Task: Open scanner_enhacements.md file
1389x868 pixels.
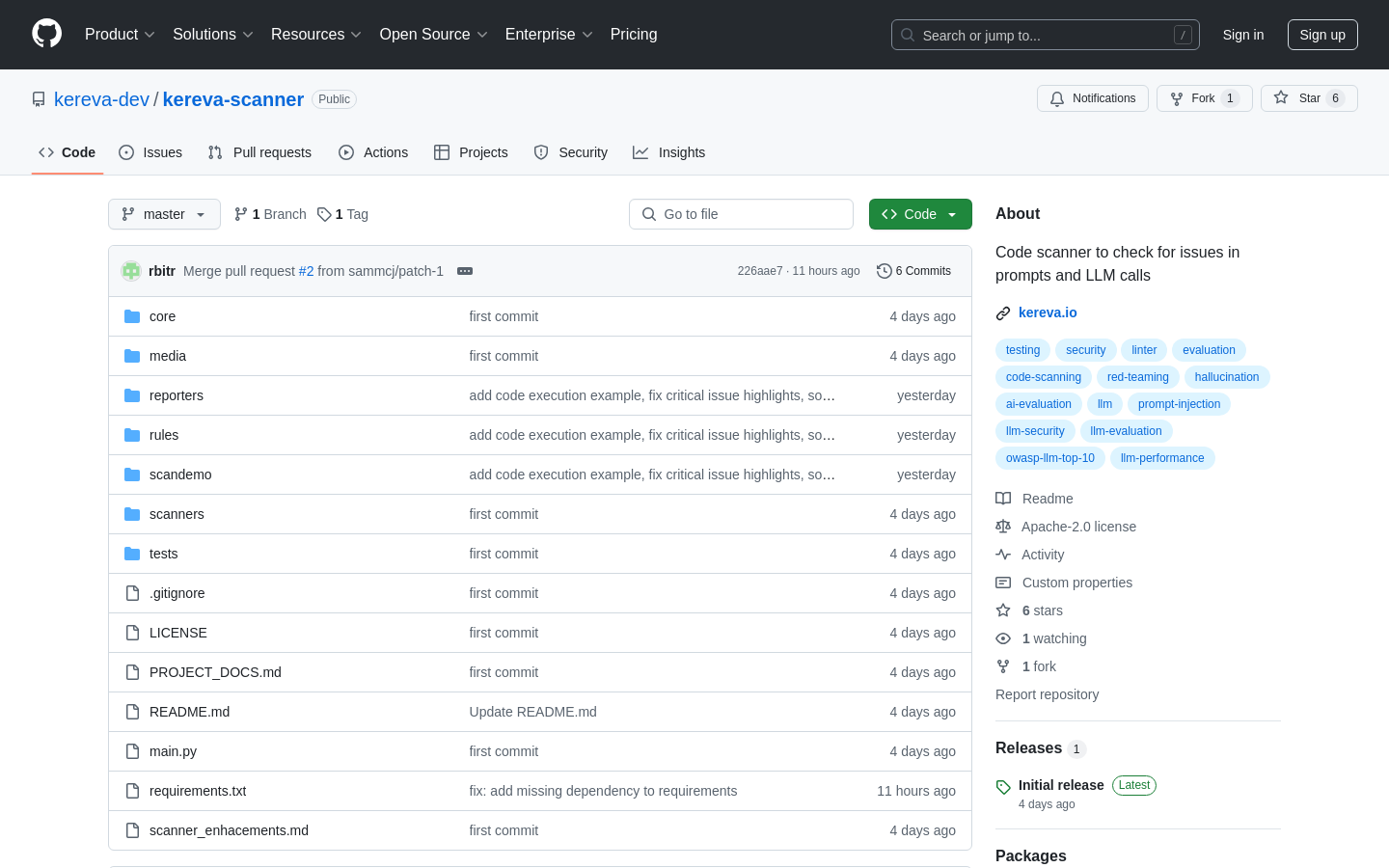Action: 229,830
